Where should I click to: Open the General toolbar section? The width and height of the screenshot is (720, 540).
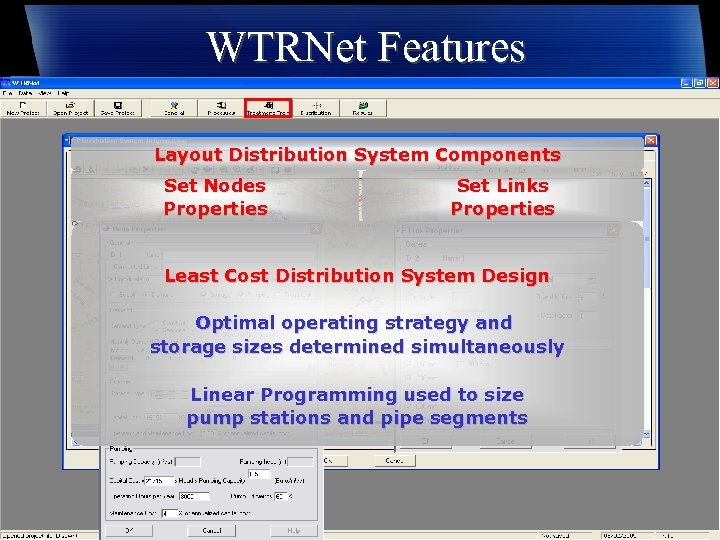click(174, 108)
